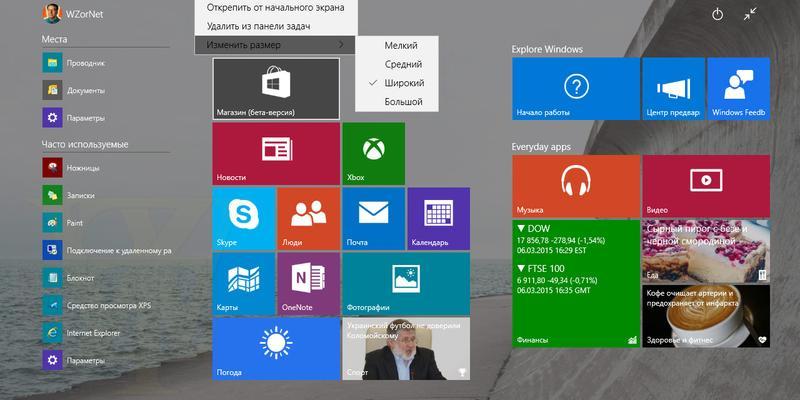Click the WZorNet user account
The width and height of the screenshot is (800, 400).
(x=72, y=14)
